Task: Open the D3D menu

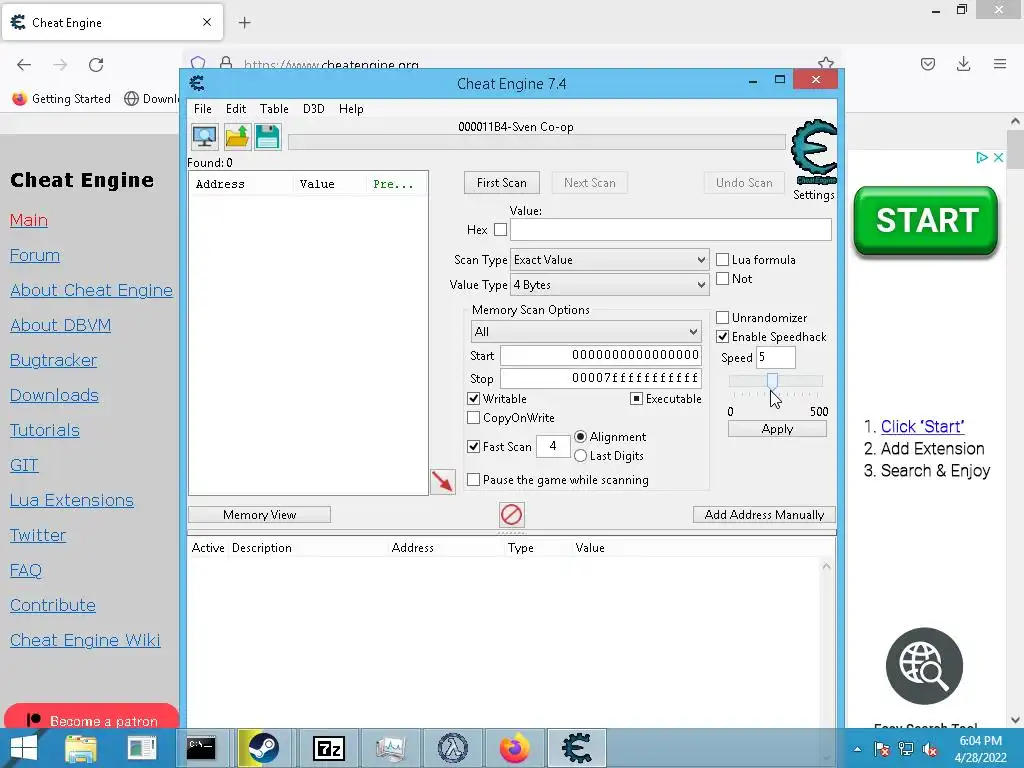Action: [x=313, y=109]
